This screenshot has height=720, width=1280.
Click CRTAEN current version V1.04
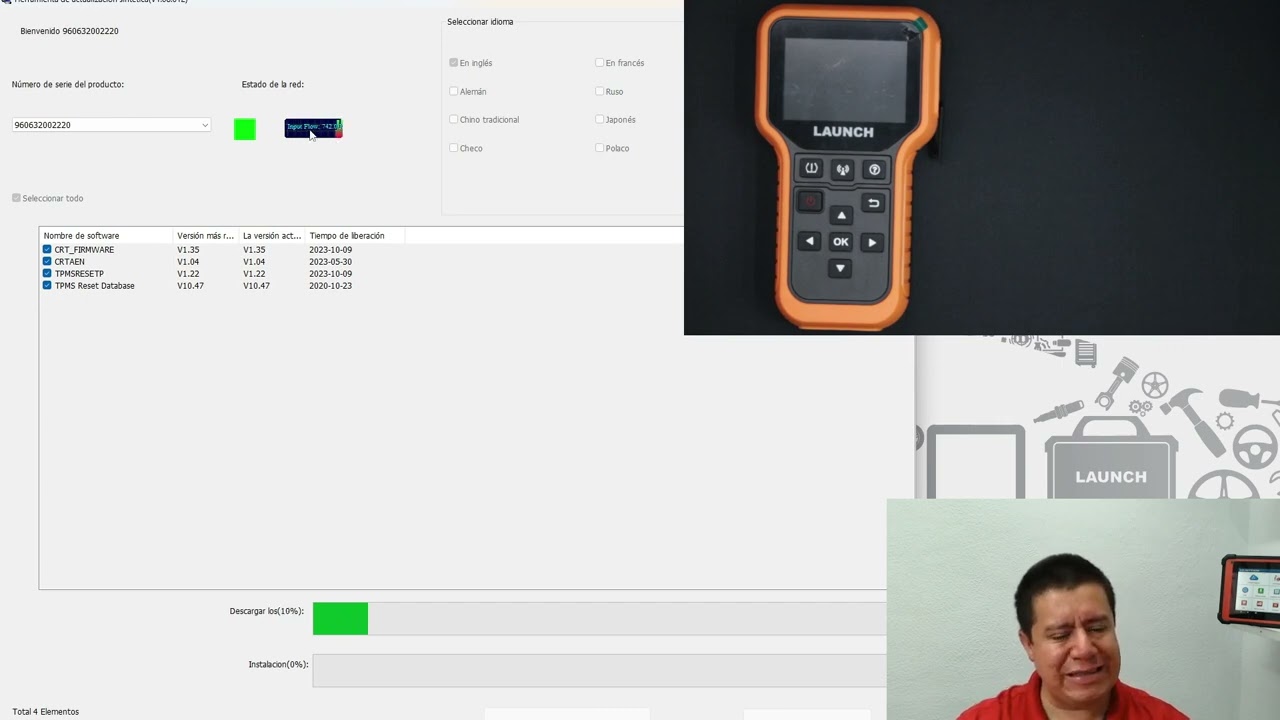[254, 262]
